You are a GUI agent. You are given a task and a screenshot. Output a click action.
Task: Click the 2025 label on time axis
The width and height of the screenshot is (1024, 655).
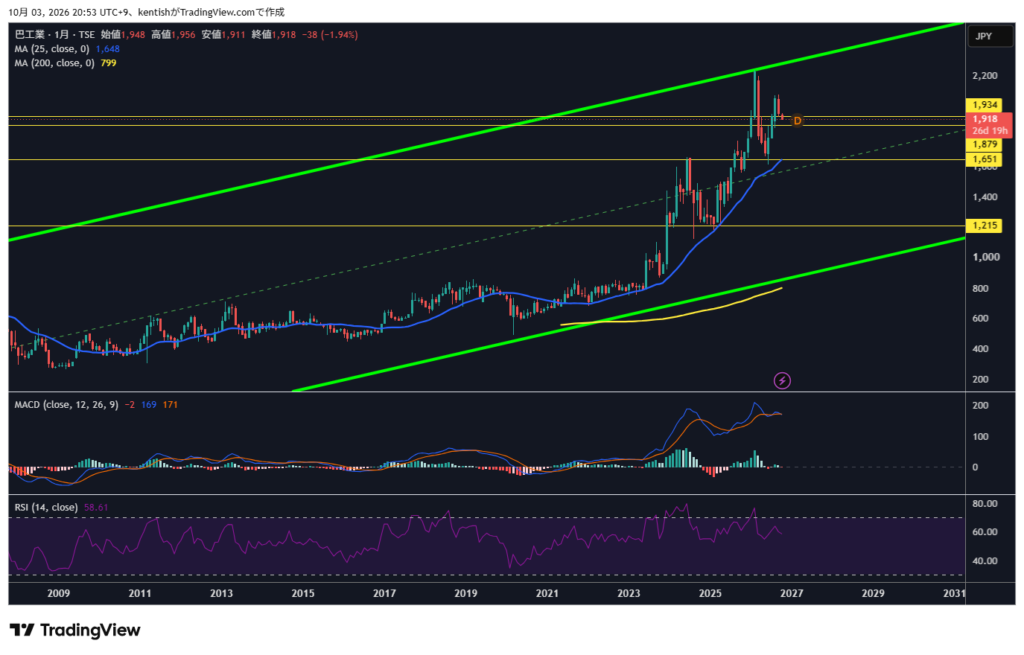[711, 594]
